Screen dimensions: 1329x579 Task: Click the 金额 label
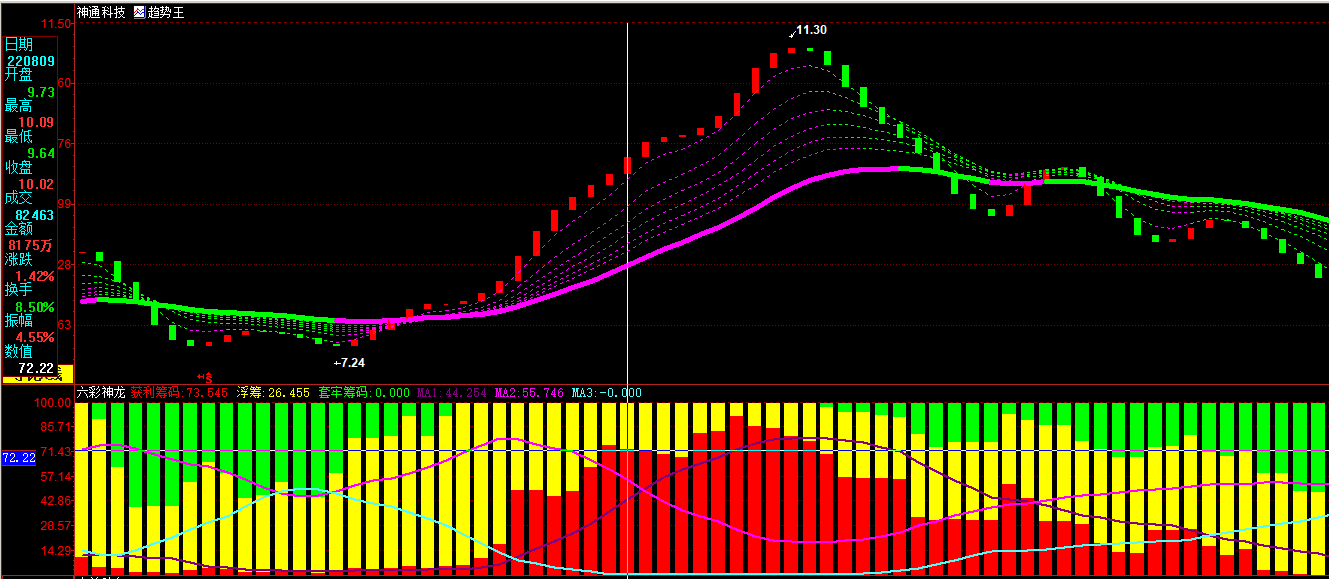point(18,229)
